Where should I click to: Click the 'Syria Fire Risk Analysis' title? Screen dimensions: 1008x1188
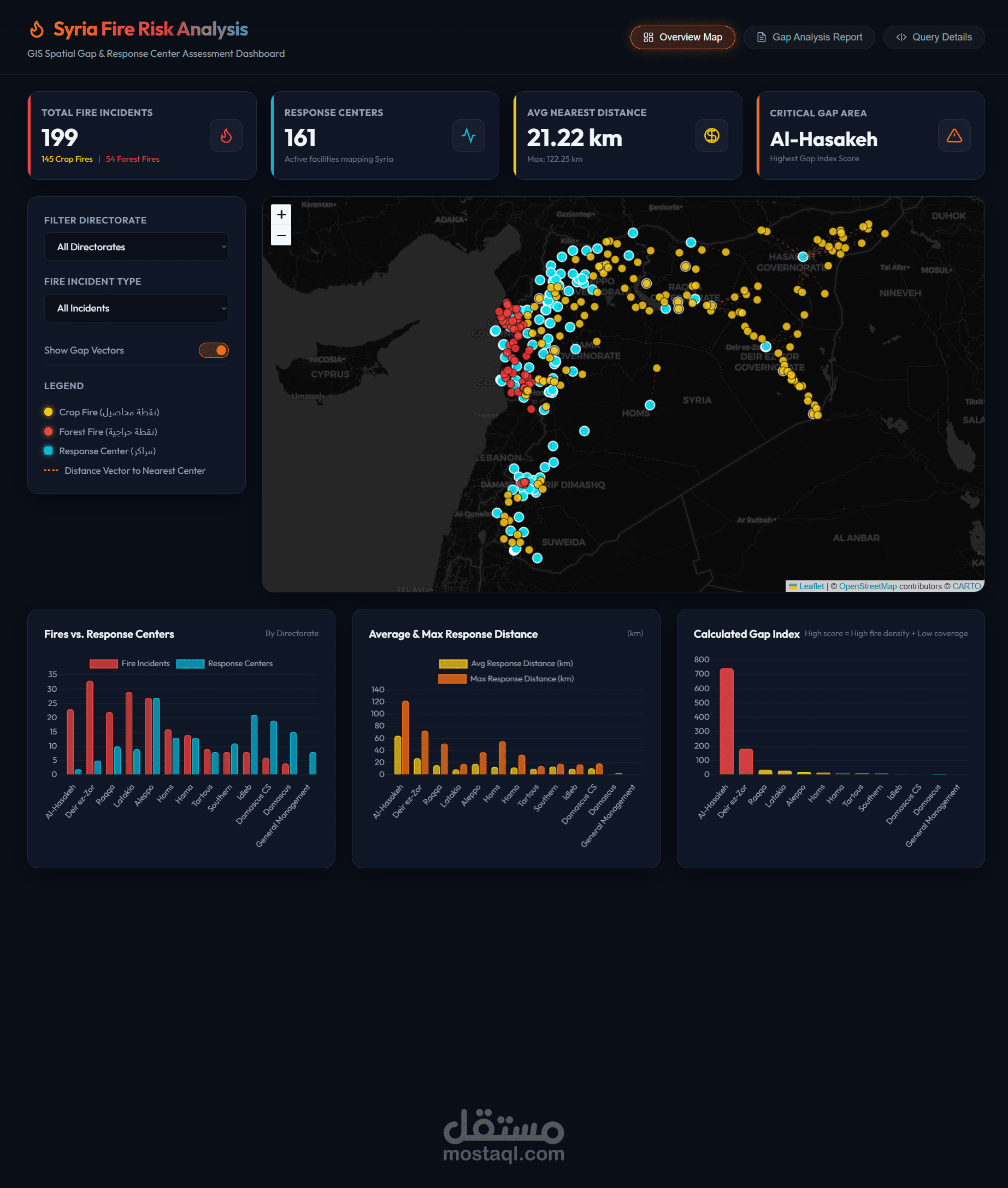click(x=151, y=29)
